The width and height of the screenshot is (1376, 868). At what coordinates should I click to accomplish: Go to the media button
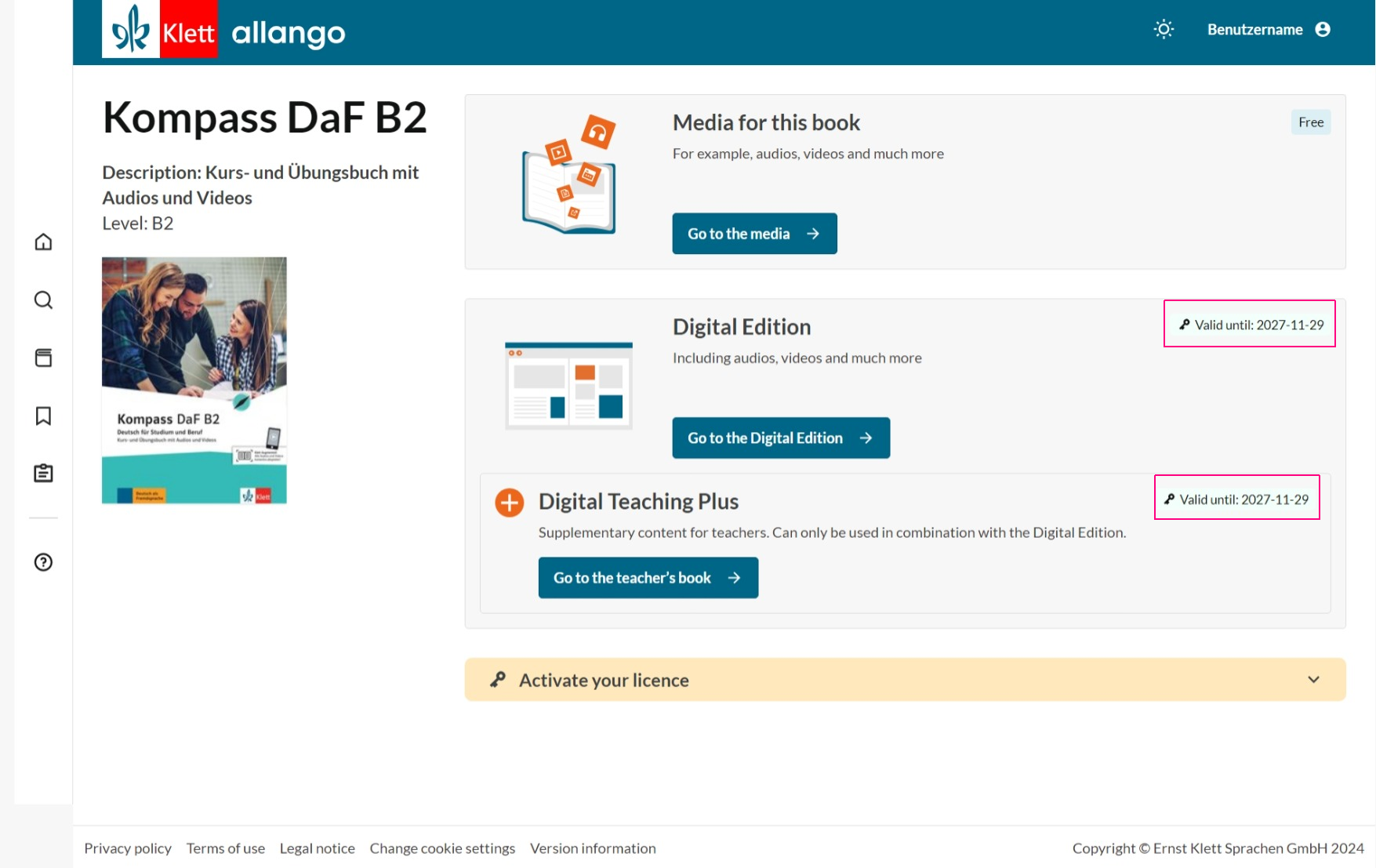[754, 234]
